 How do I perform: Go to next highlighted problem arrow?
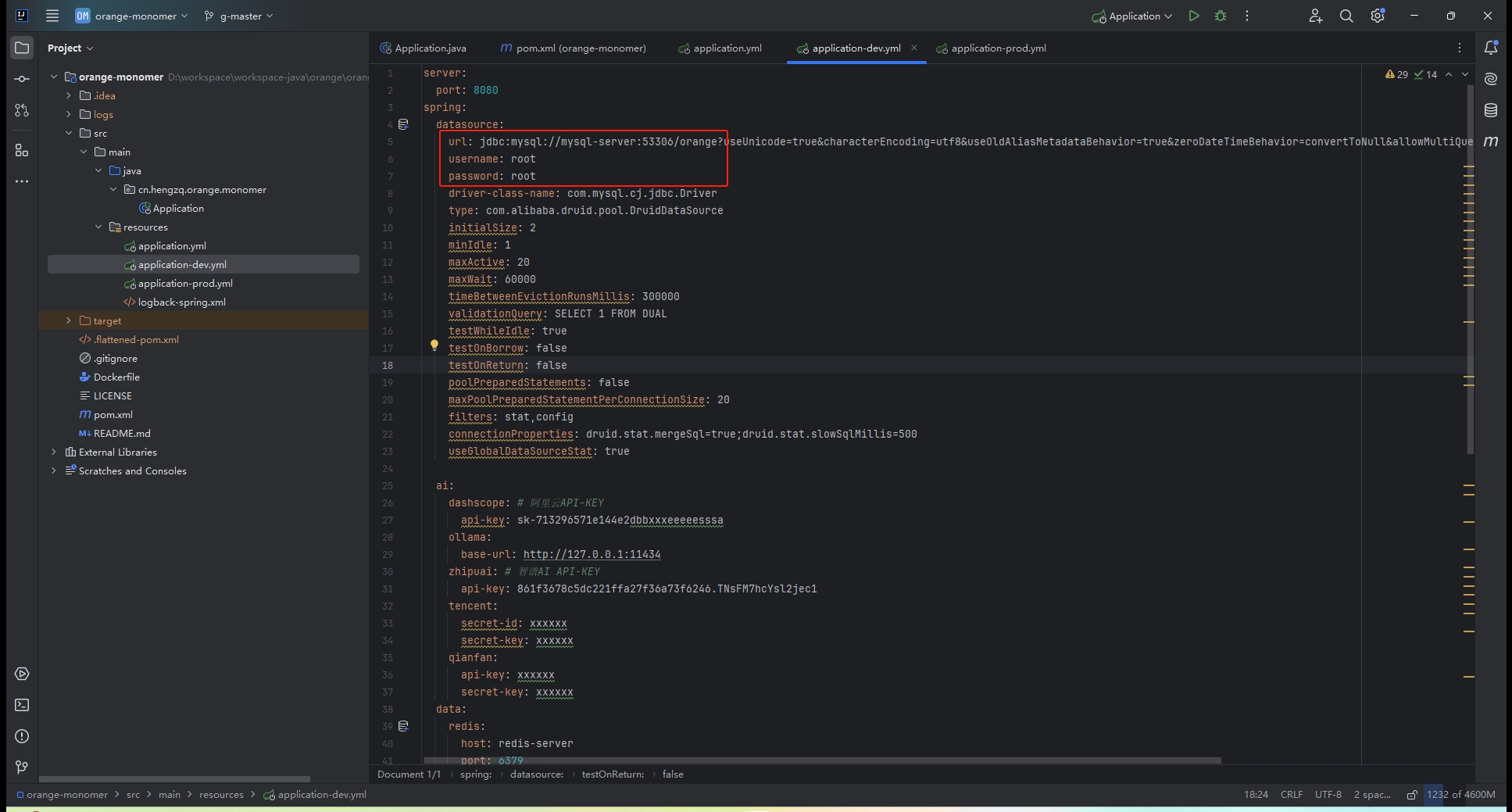click(1465, 74)
